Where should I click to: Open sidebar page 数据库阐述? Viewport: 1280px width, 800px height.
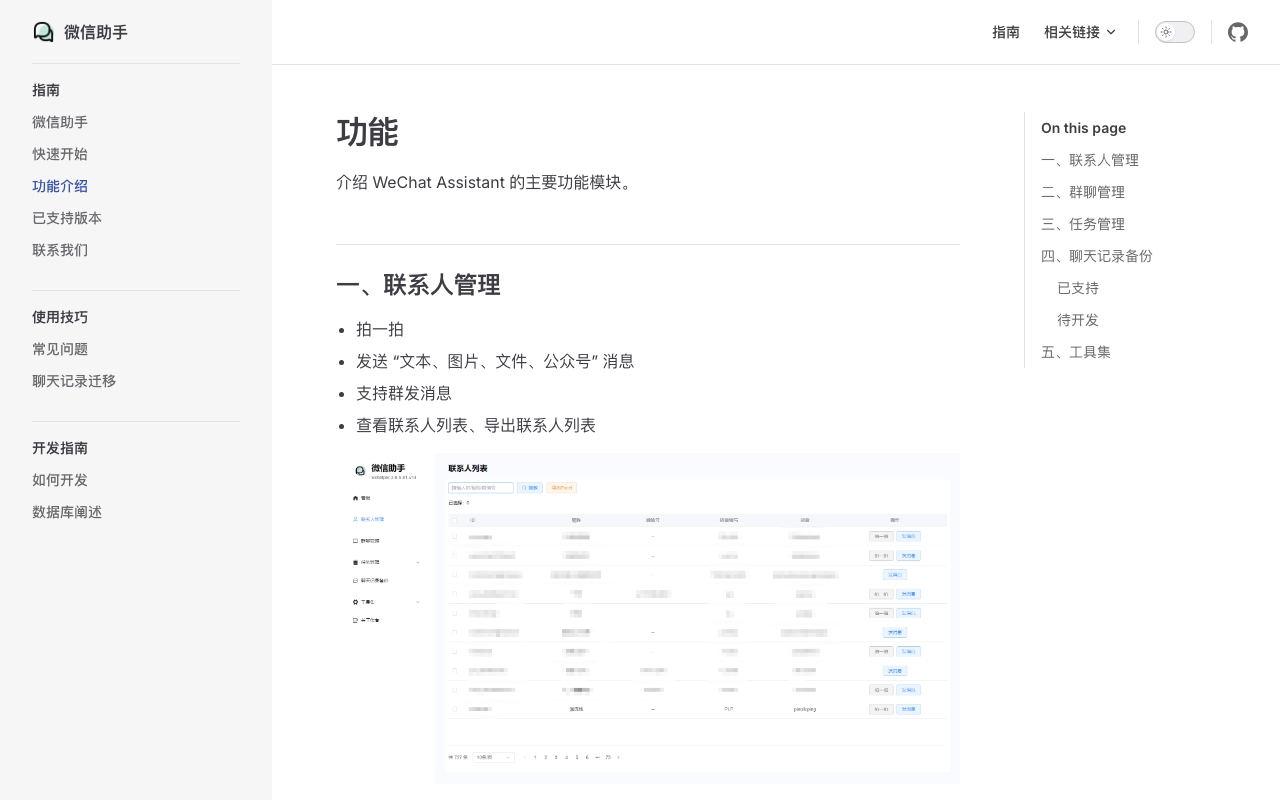[67, 512]
